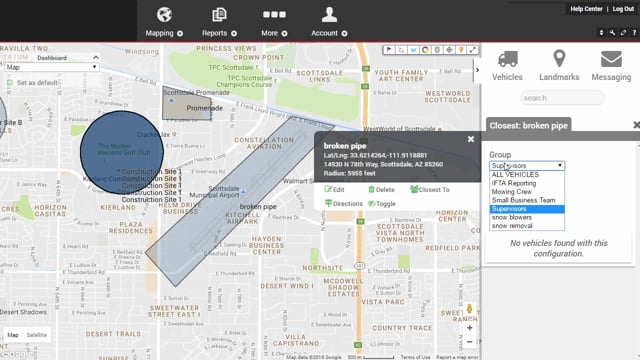Click the orange location pin icon in toolbar
Image resolution: width=640 pixels, height=360 pixels.
click(461, 50)
